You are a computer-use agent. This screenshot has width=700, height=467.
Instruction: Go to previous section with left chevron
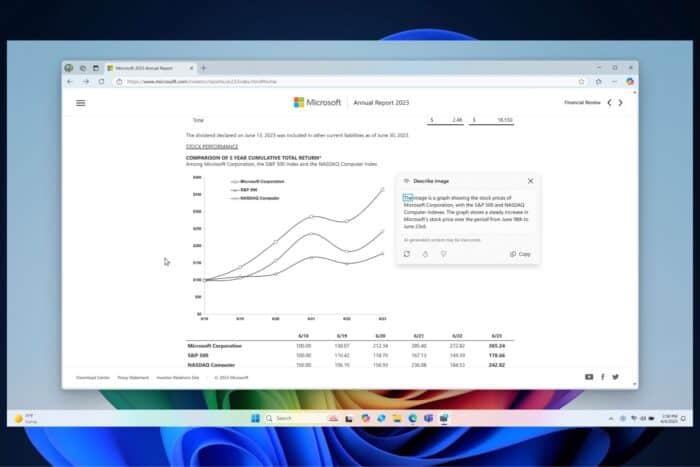point(609,103)
